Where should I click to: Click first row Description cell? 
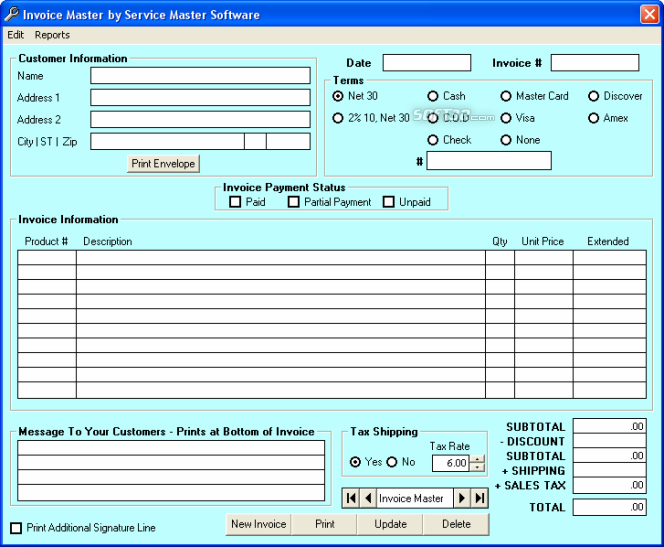[x=281, y=258]
